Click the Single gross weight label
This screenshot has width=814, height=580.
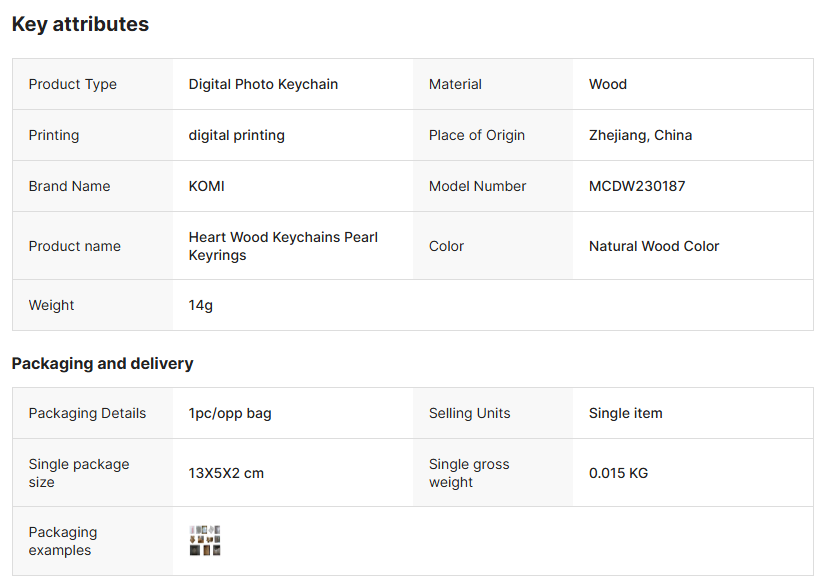469,474
